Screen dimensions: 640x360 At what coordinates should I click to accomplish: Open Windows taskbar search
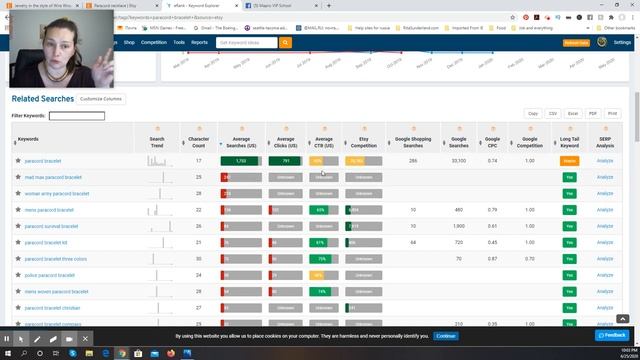(24, 353)
